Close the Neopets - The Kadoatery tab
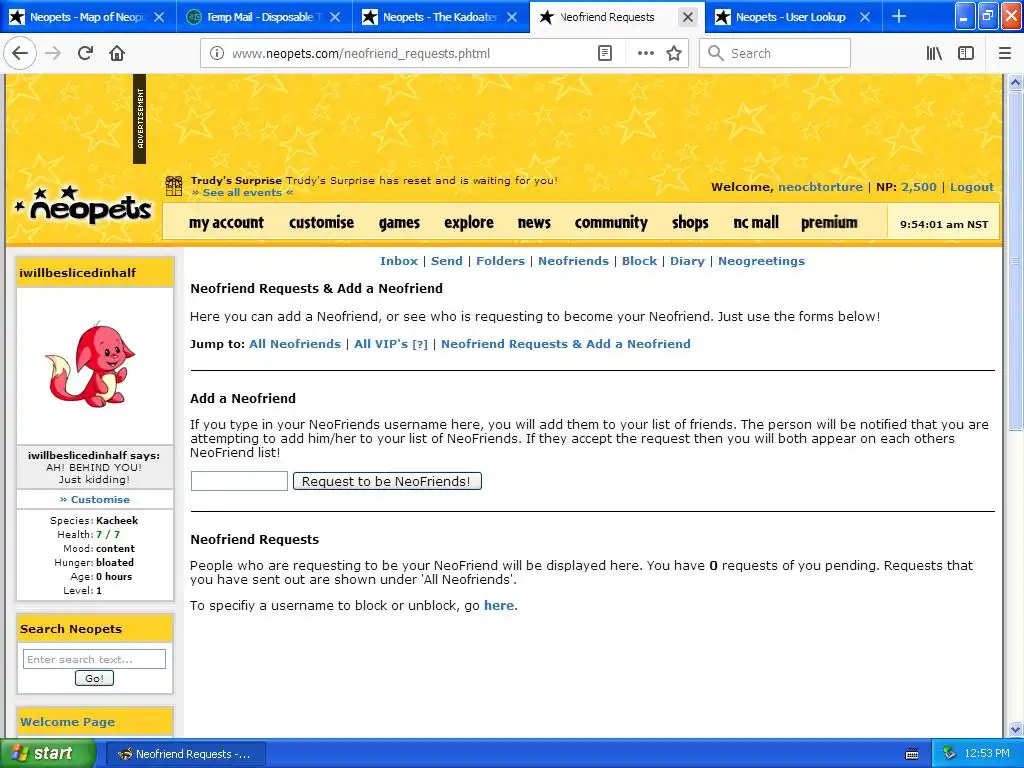 512,17
